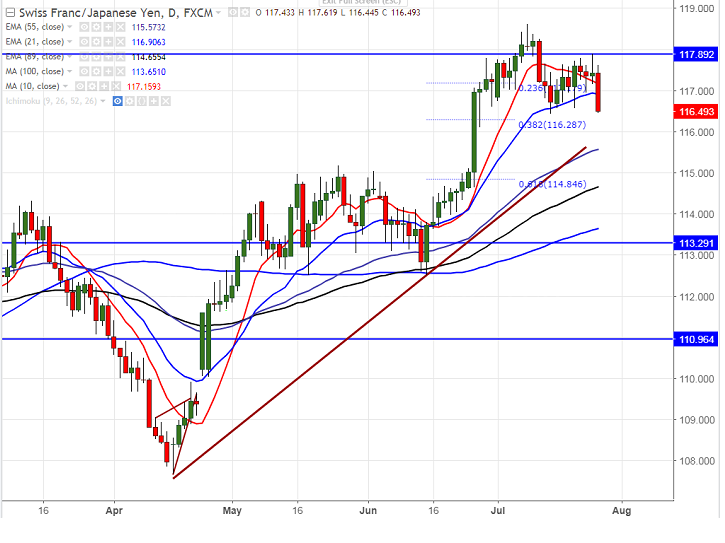Toggle eye icon for EMA (21, close)
725x543 pixels.
pos(84,42)
